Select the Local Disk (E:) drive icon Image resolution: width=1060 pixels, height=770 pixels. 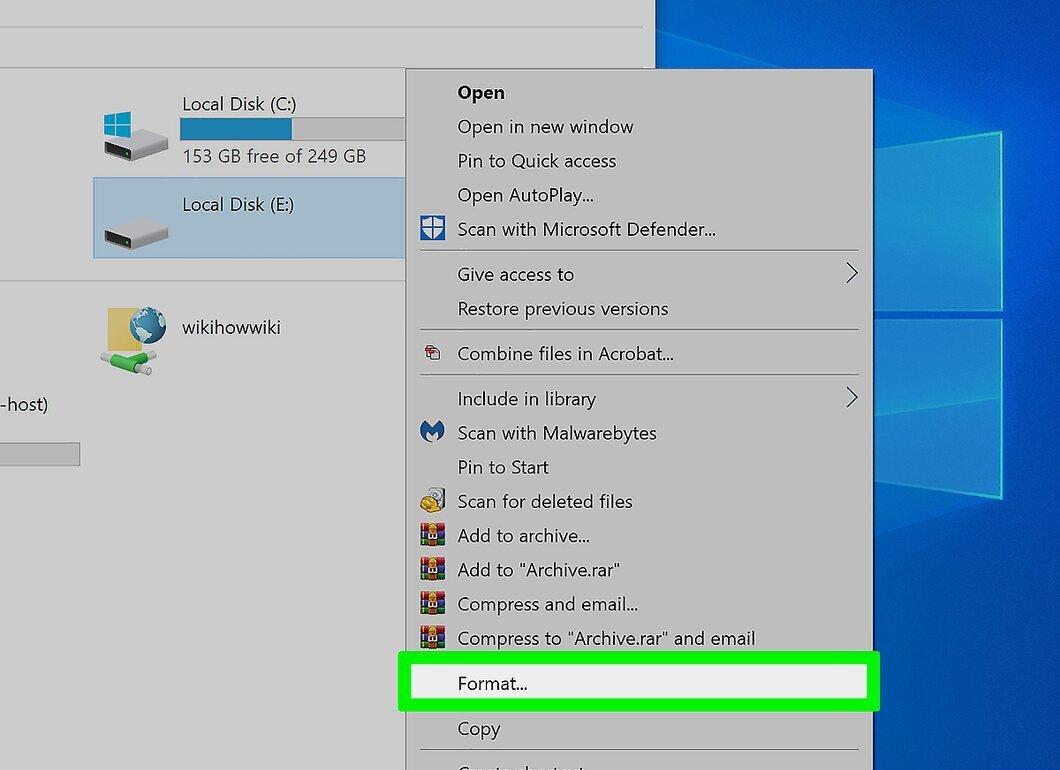(136, 233)
